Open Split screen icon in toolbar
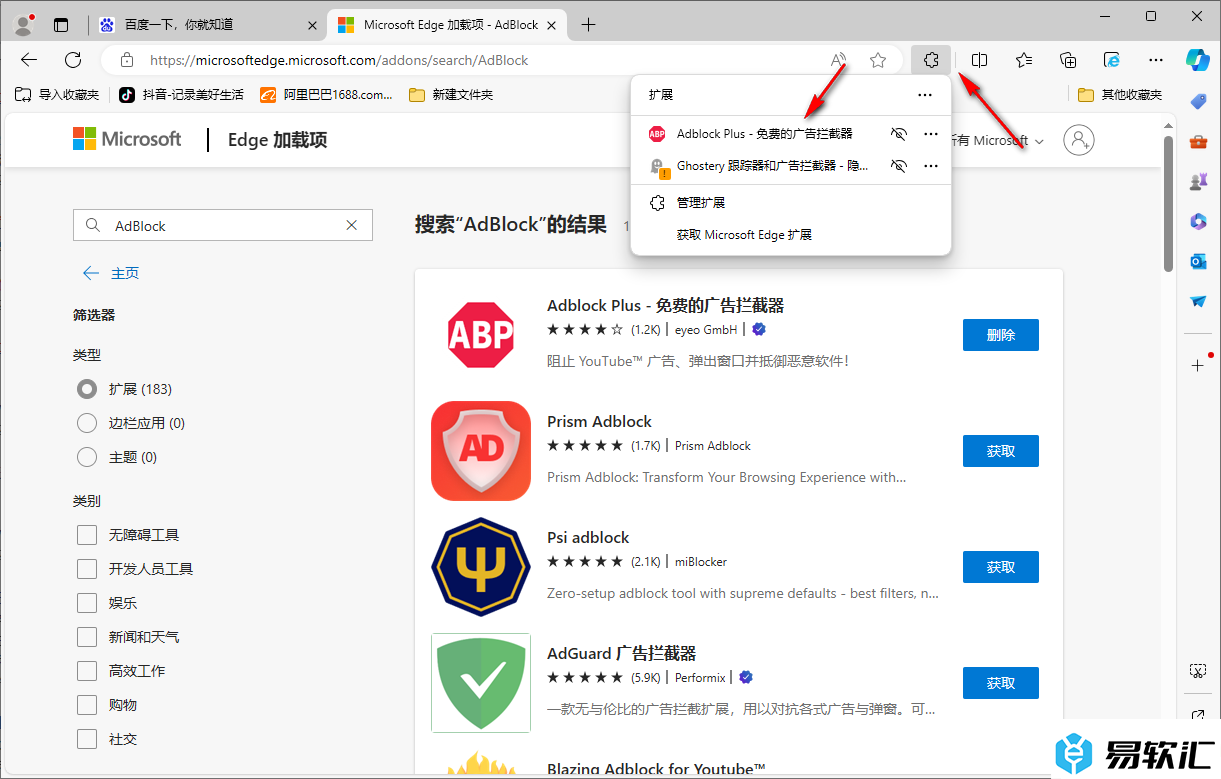The height and width of the screenshot is (779, 1221). click(x=980, y=60)
